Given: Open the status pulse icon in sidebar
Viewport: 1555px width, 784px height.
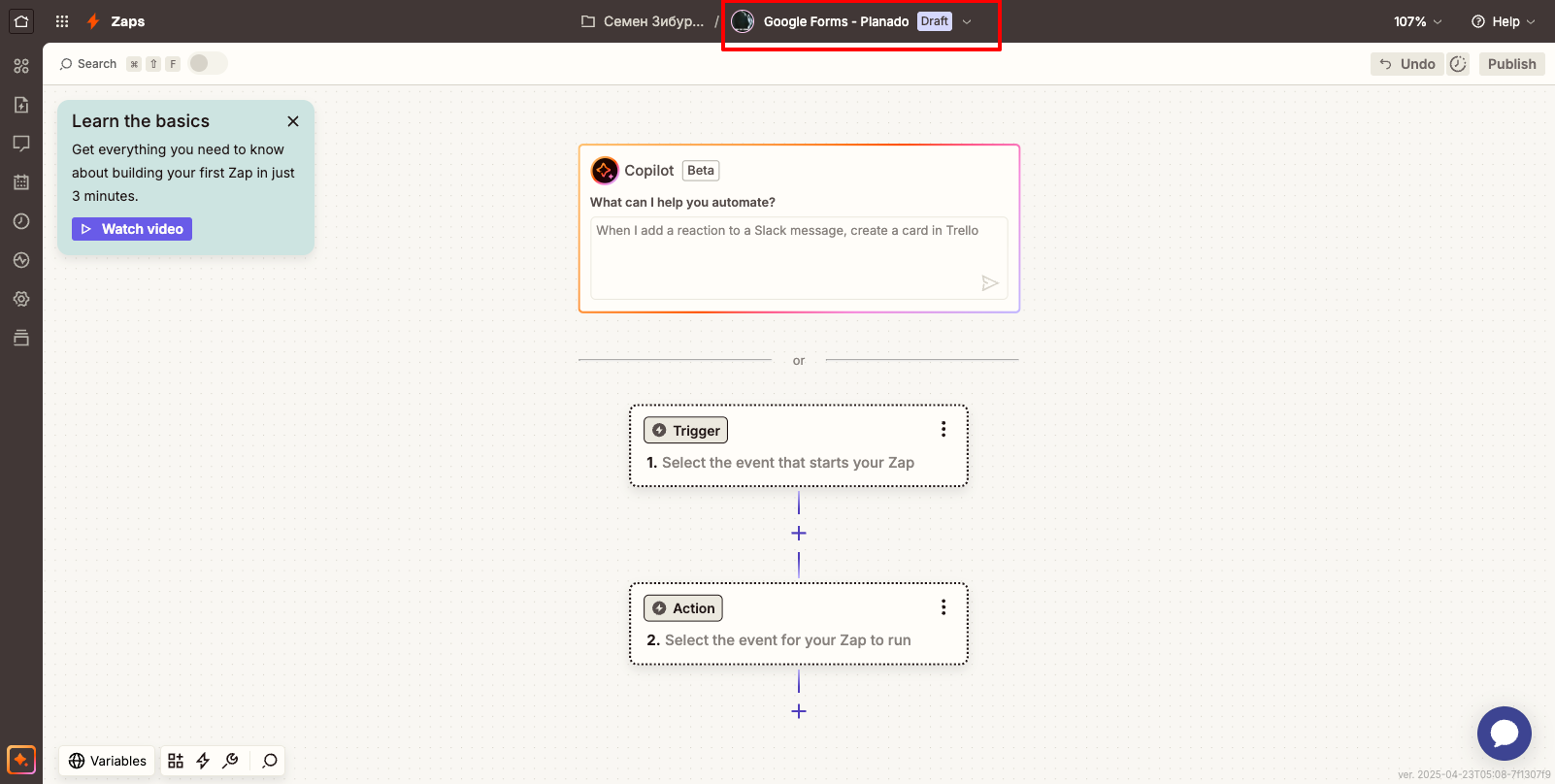Looking at the screenshot, I should pyautogui.click(x=21, y=260).
